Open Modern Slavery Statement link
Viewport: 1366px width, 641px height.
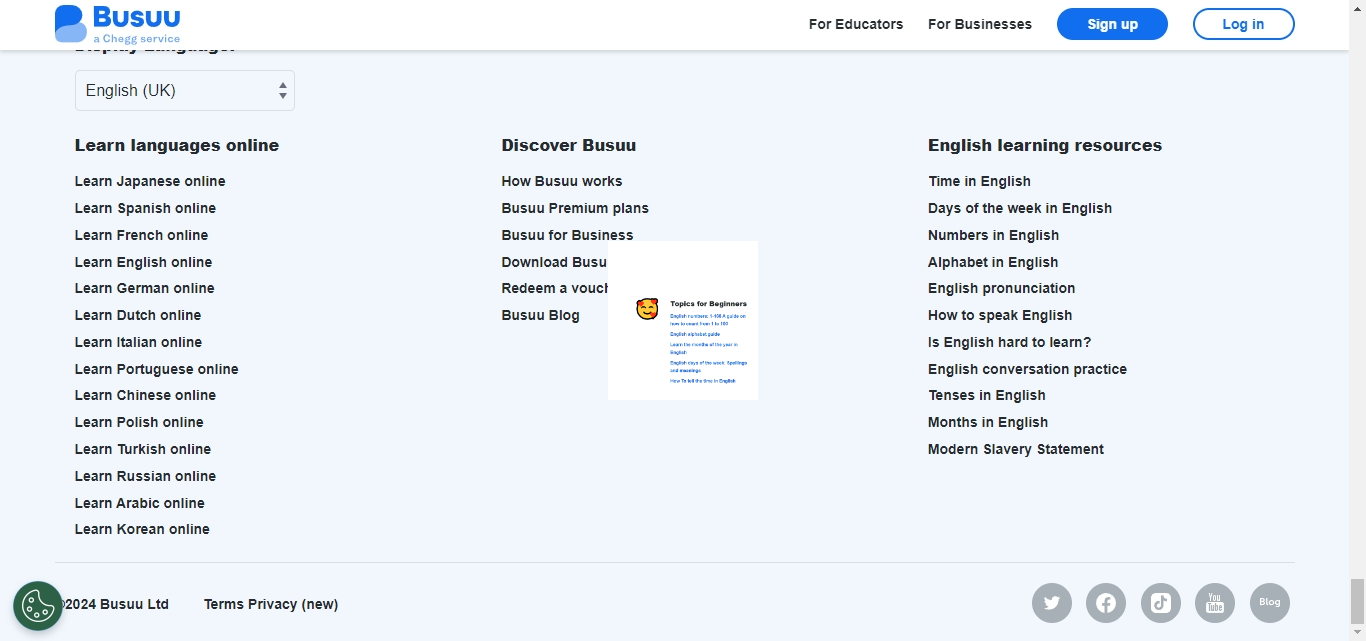pyautogui.click(x=1016, y=449)
